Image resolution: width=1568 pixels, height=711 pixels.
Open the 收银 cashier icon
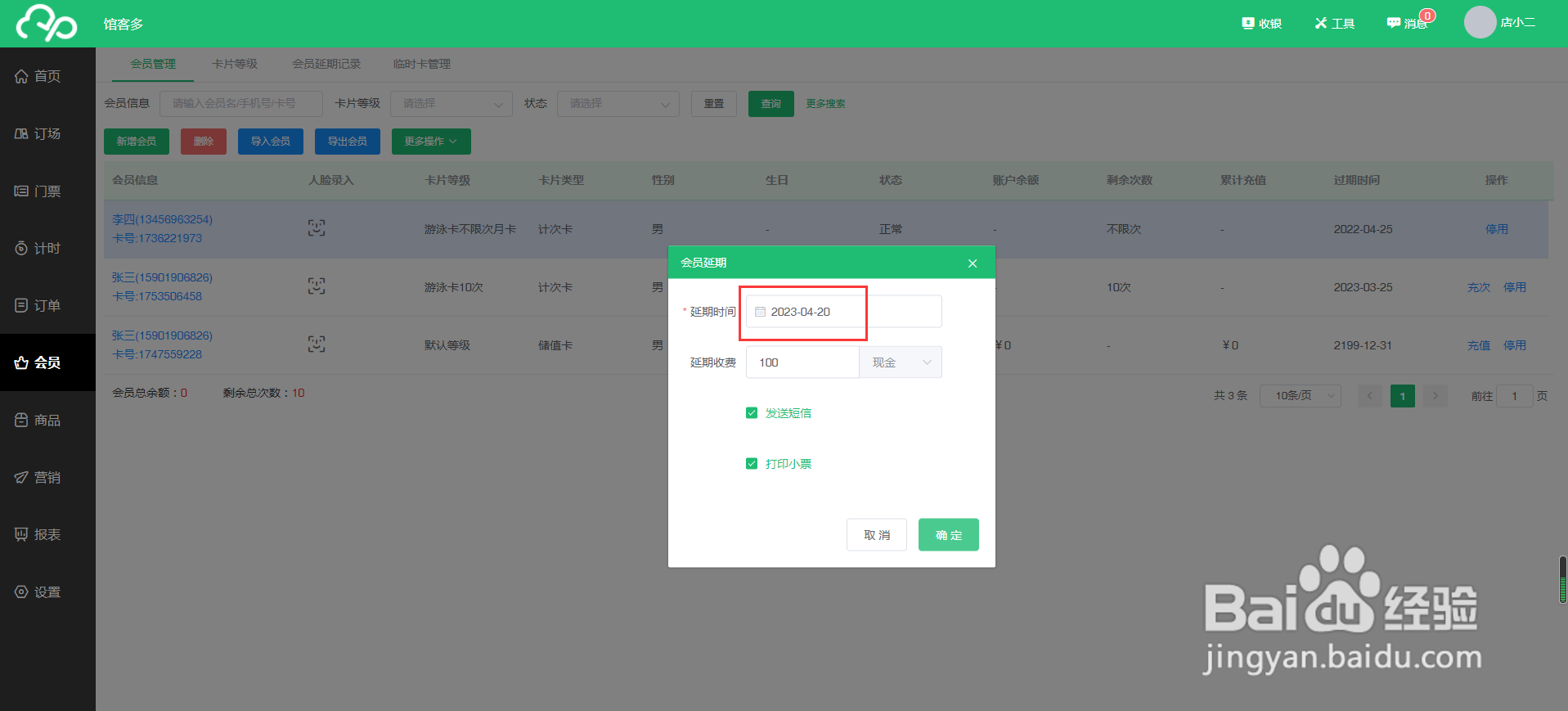[x=1261, y=24]
